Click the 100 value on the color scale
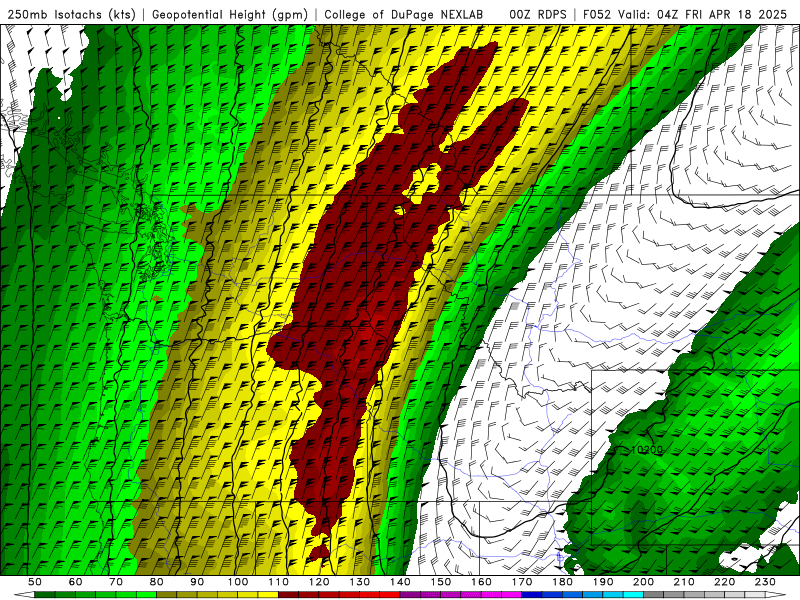Image resolution: width=800 pixels, height=600 pixels. (238, 582)
